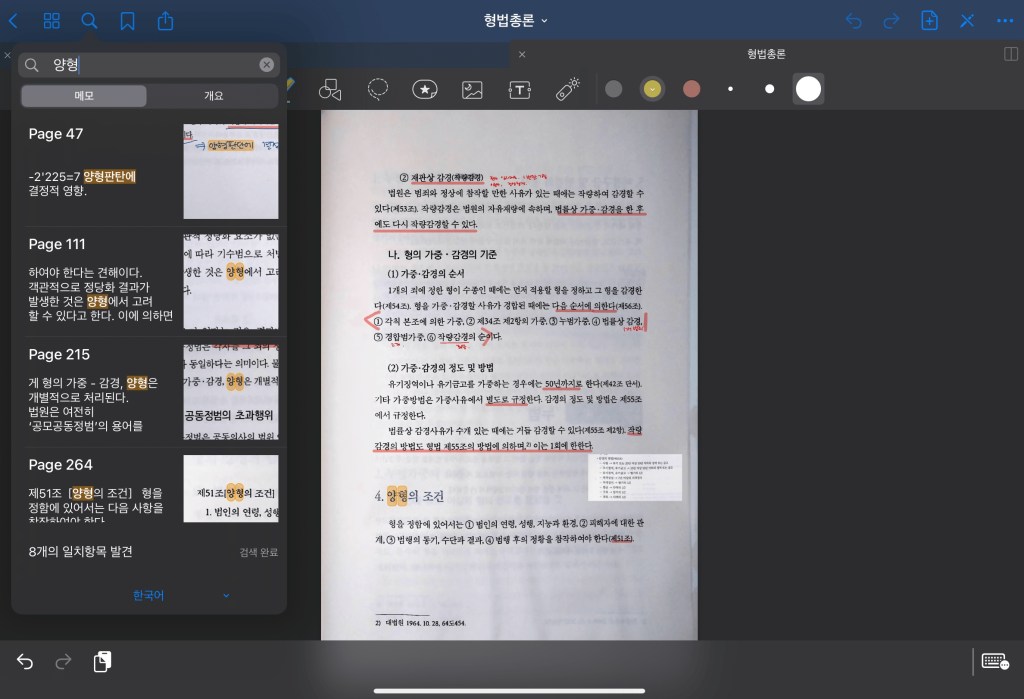The height and width of the screenshot is (699, 1024).
Task: Add a new page with plus icon
Action: [x=929, y=20]
